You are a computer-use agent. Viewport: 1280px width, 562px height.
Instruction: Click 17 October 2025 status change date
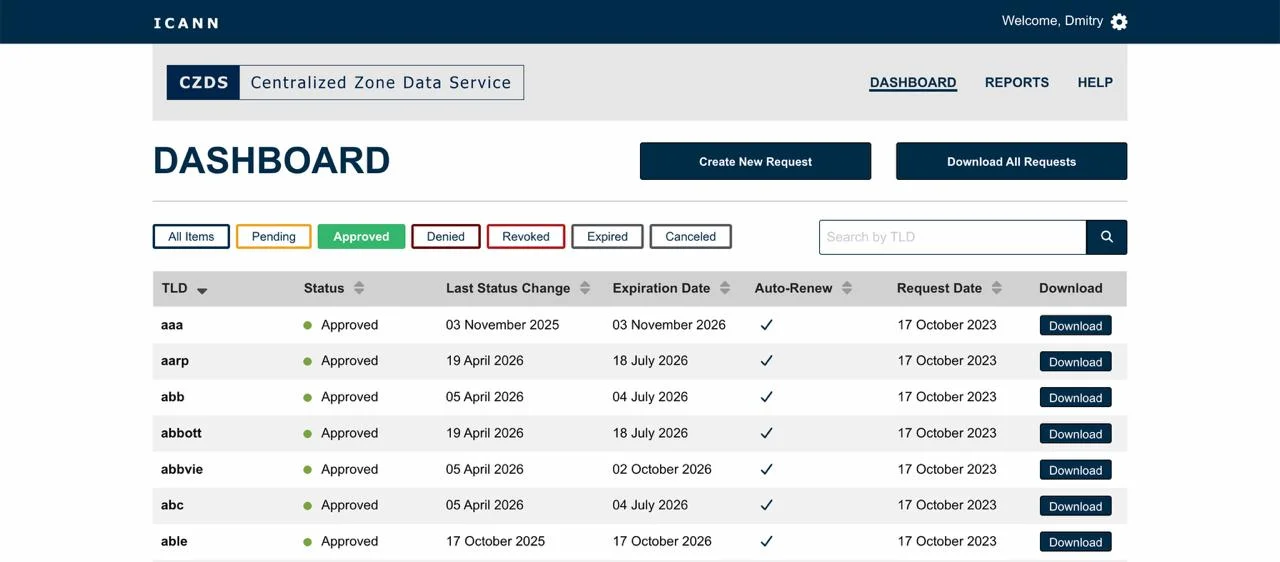pos(495,541)
